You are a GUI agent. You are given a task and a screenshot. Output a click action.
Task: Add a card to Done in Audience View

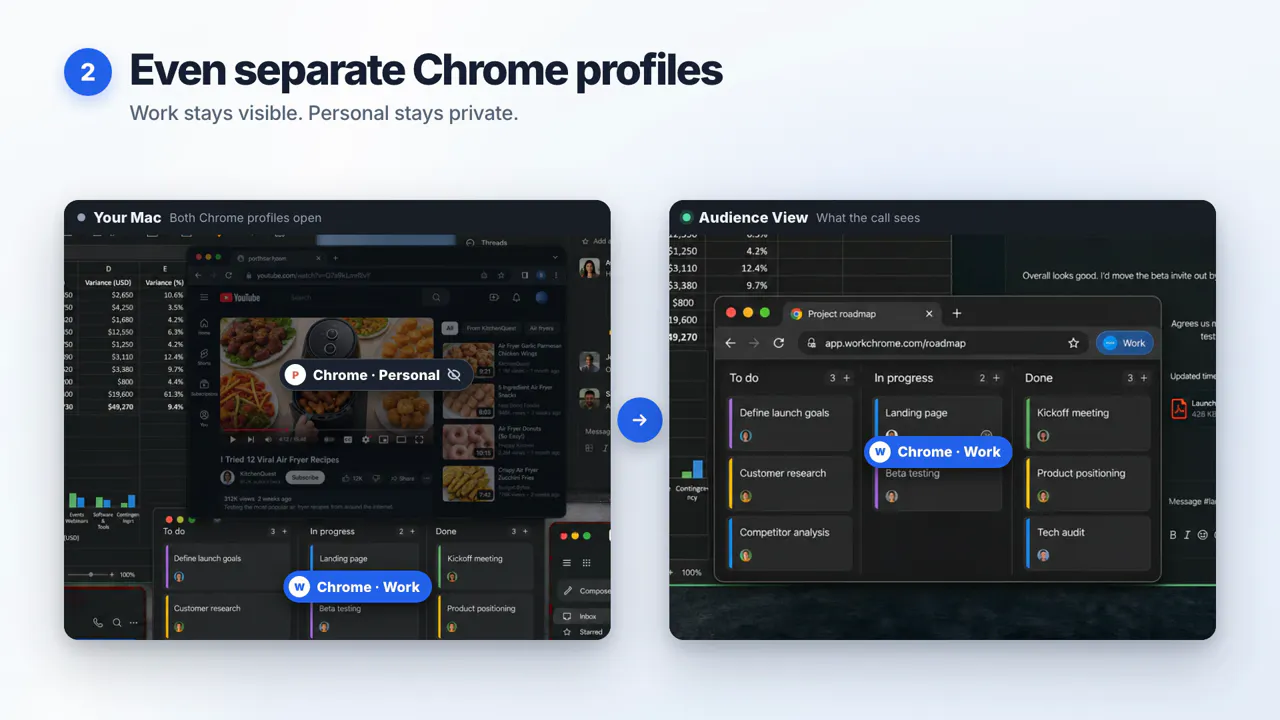pyautogui.click(x=1145, y=378)
